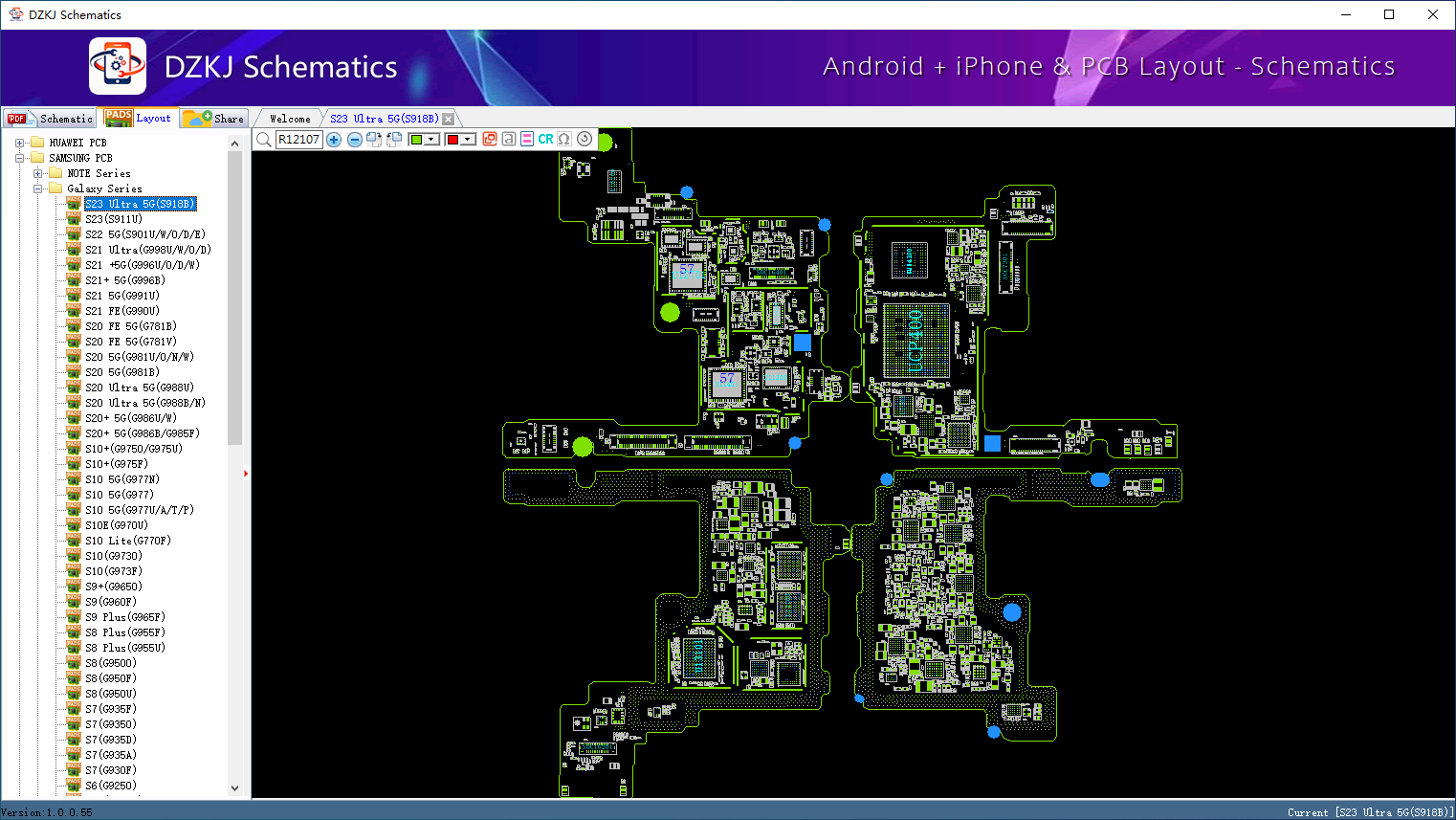Click the rotate-right copy icon

tap(374, 140)
